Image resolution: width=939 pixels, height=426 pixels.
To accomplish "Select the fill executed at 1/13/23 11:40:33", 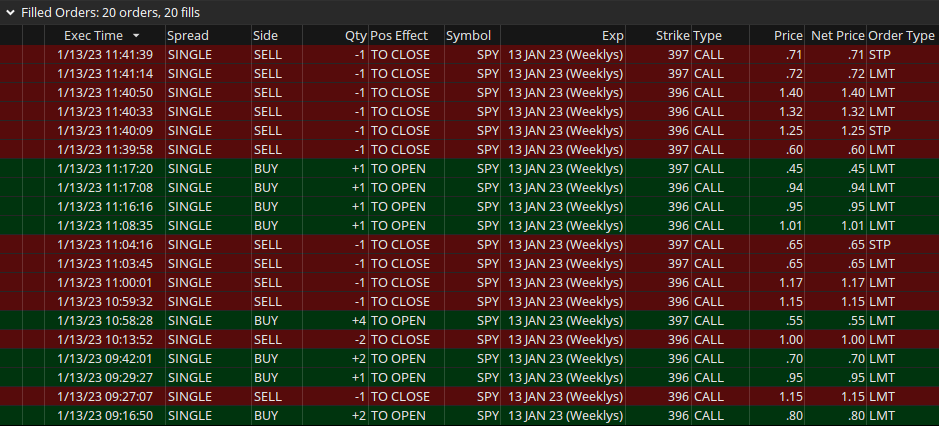I will pyautogui.click(x=470, y=111).
